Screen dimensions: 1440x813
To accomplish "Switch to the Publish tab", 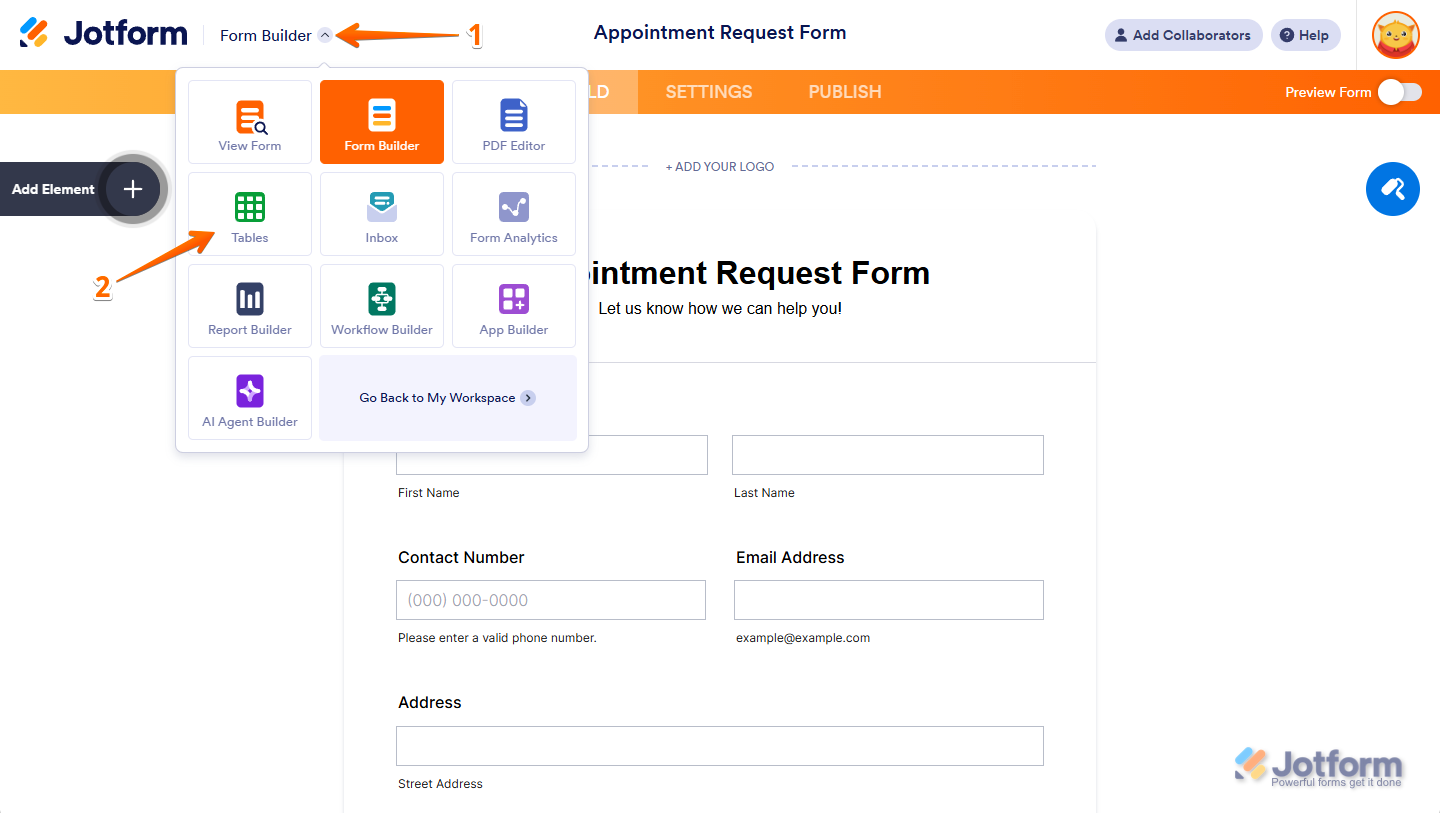I will tap(845, 92).
